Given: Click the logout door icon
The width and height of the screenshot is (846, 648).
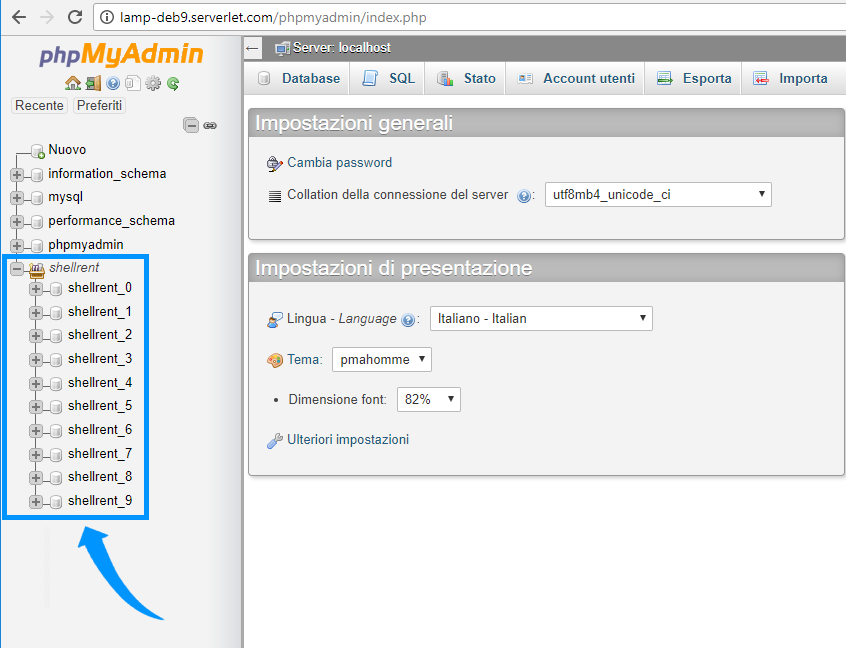Looking at the screenshot, I should [x=93, y=84].
